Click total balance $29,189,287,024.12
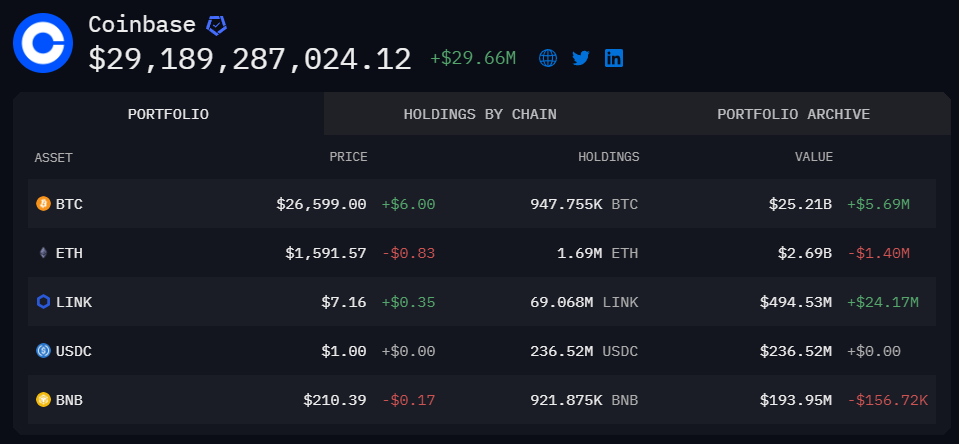Screen dimensions: 959x444 (250, 60)
